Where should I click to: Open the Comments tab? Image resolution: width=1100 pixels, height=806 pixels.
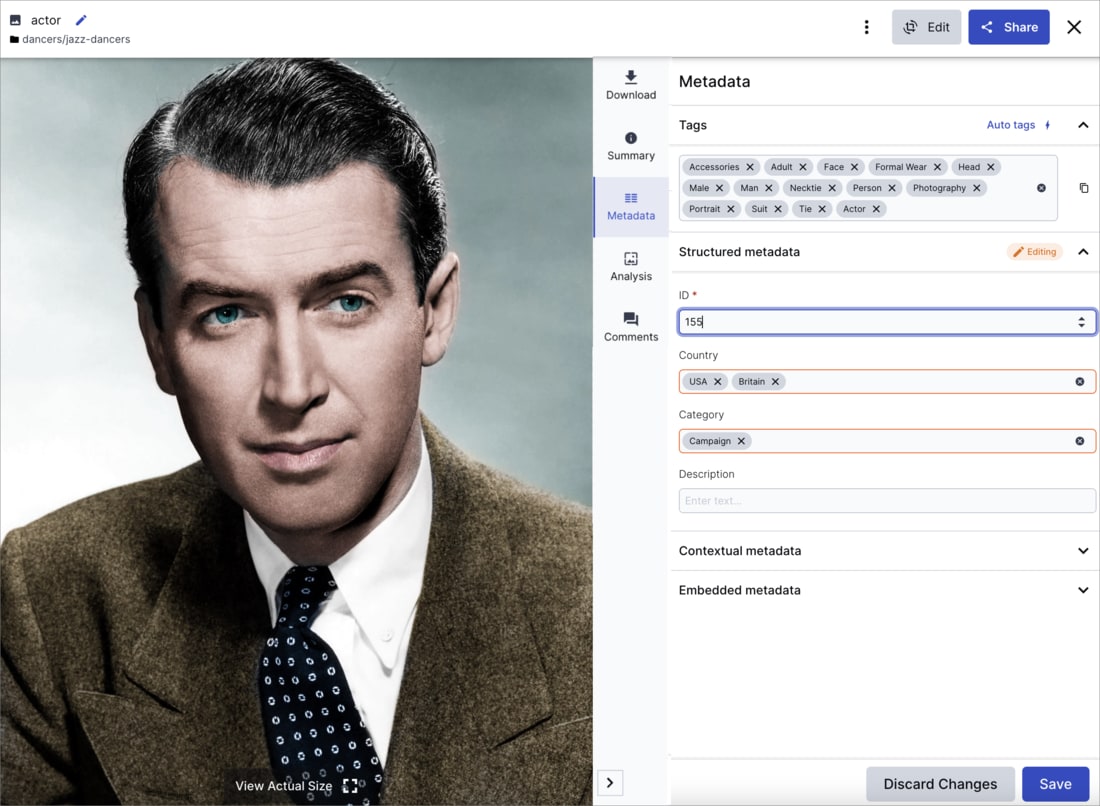(x=630, y=327)
